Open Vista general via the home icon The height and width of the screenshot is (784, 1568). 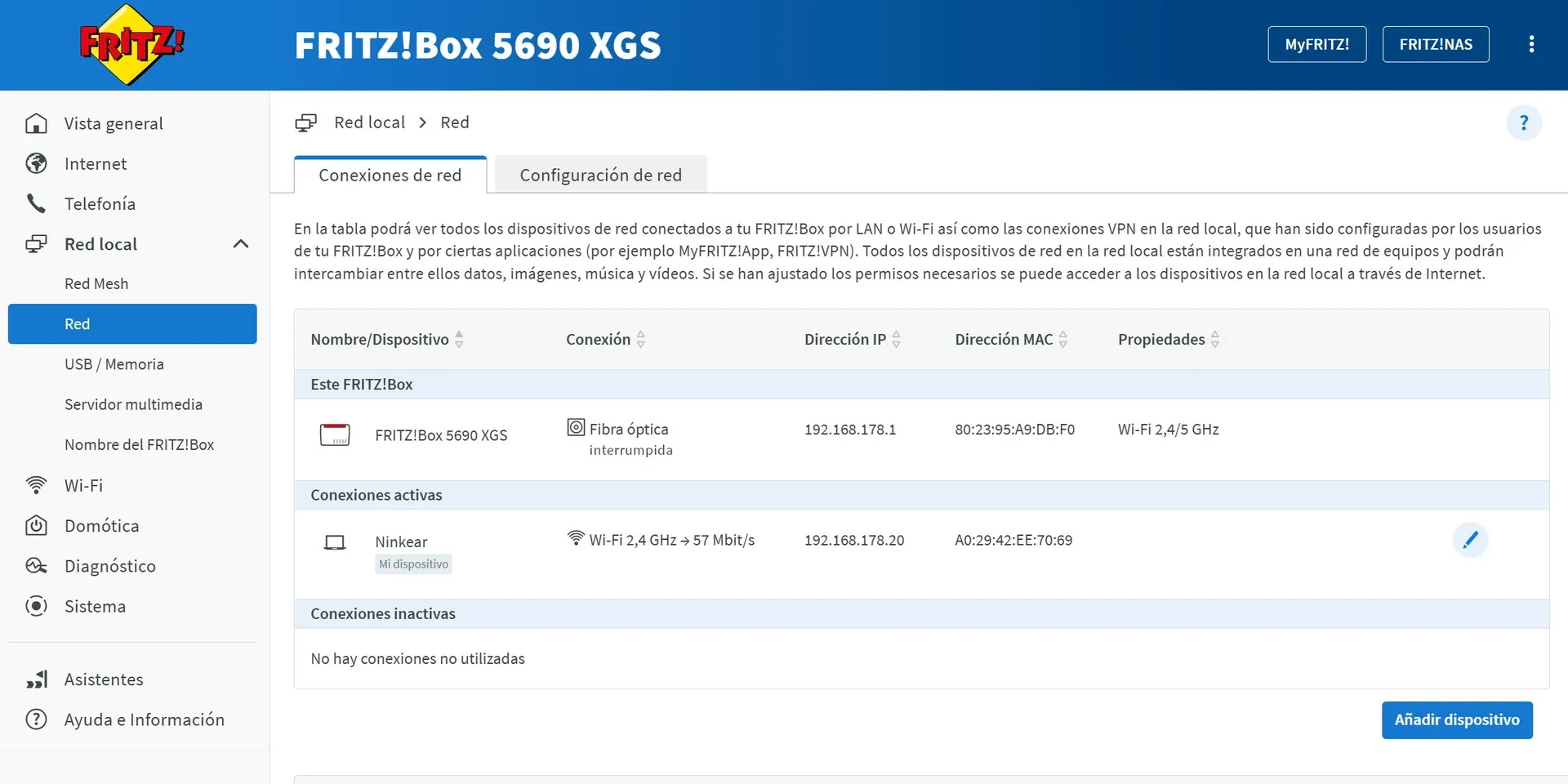37,122
